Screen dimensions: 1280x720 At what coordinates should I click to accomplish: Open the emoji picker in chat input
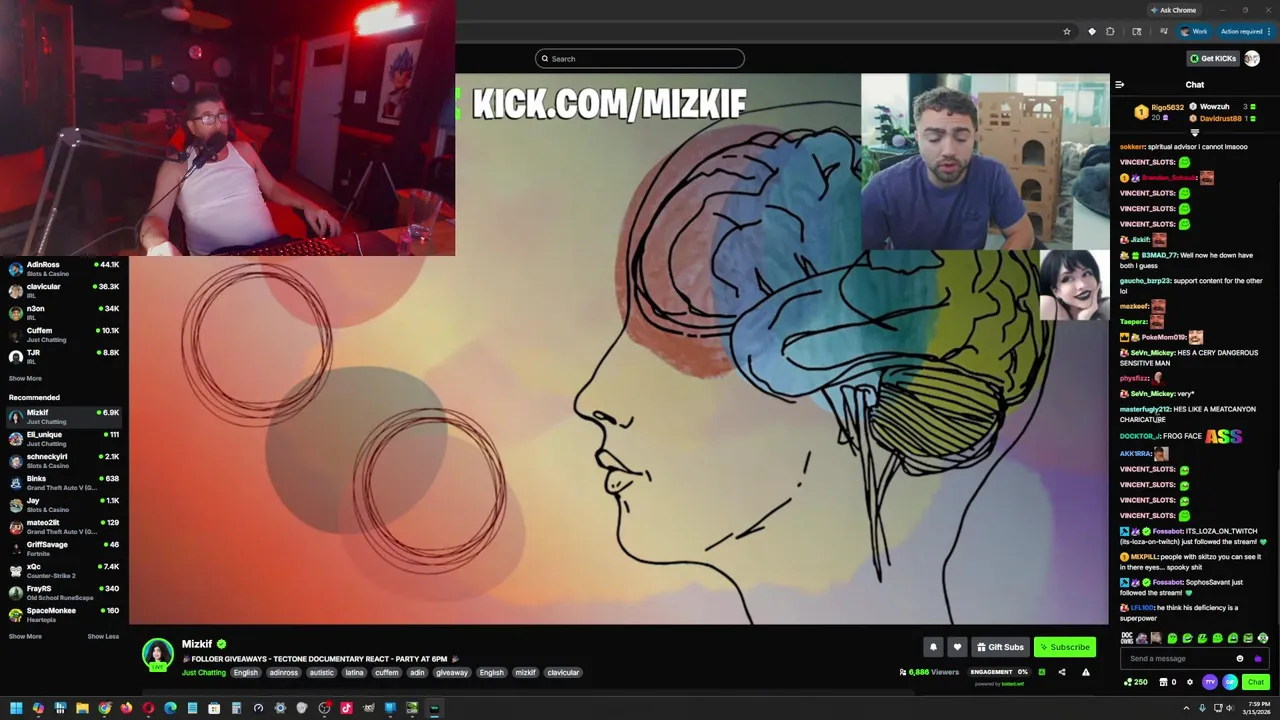pyautogui.click(x=1240, y=659)
